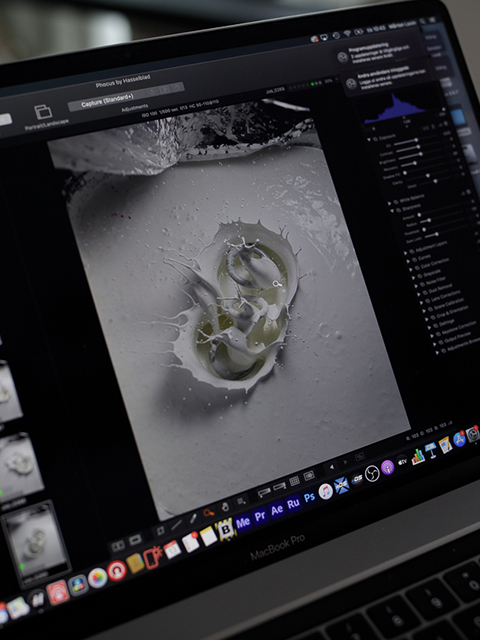Click the Scene Calibration section label

tap(448, 304)
